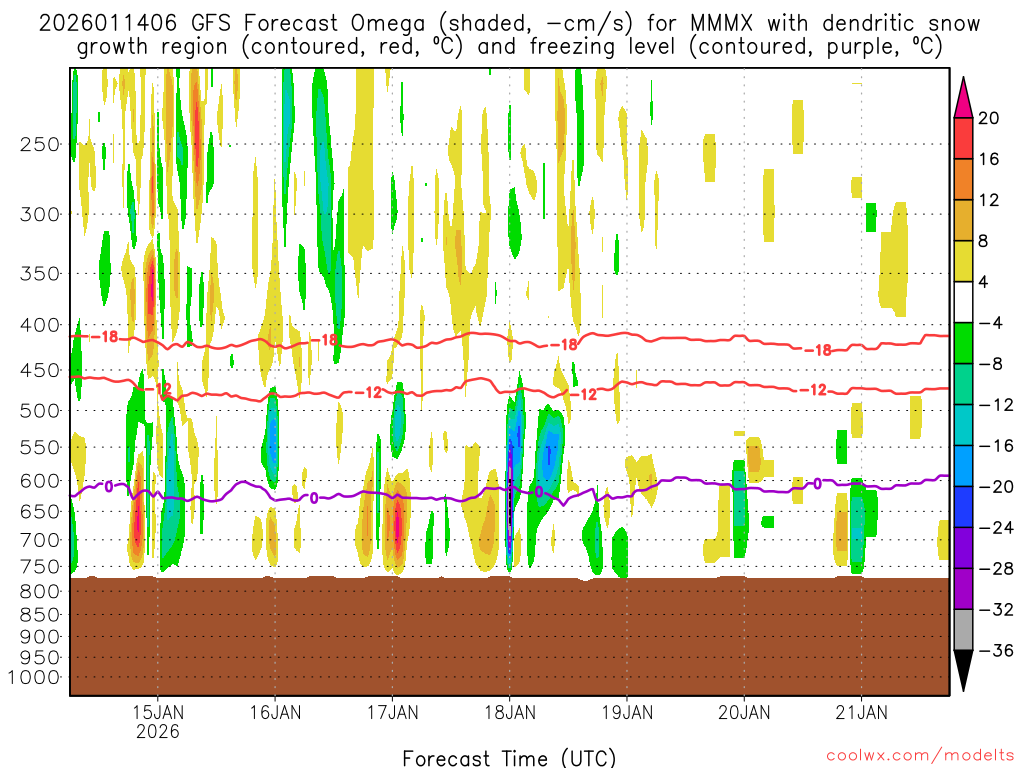1024x768 pixels.
Task: Click the 21JAN date label
Action: (x=861, y=712)
